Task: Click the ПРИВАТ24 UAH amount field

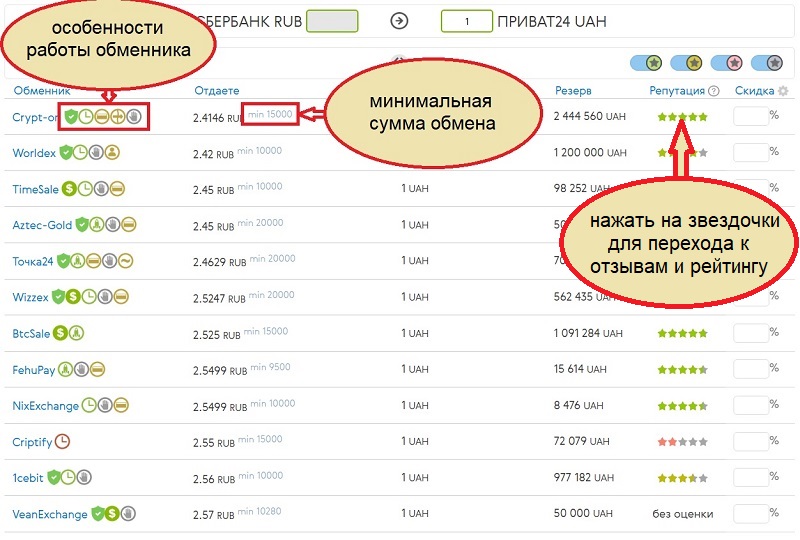Action: click(x=467, y=21)
